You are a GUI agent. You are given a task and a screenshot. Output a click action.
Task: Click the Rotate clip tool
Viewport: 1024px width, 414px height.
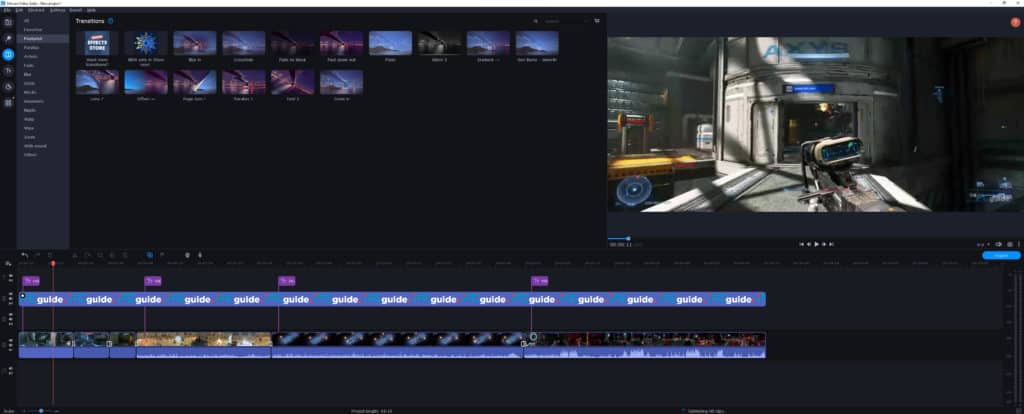[x=87, y=255]
